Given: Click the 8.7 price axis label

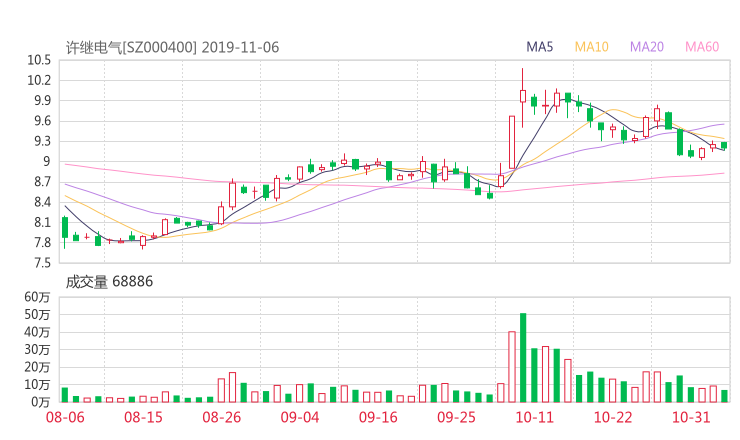Looking at the screenshot, I should coord(42,182).
